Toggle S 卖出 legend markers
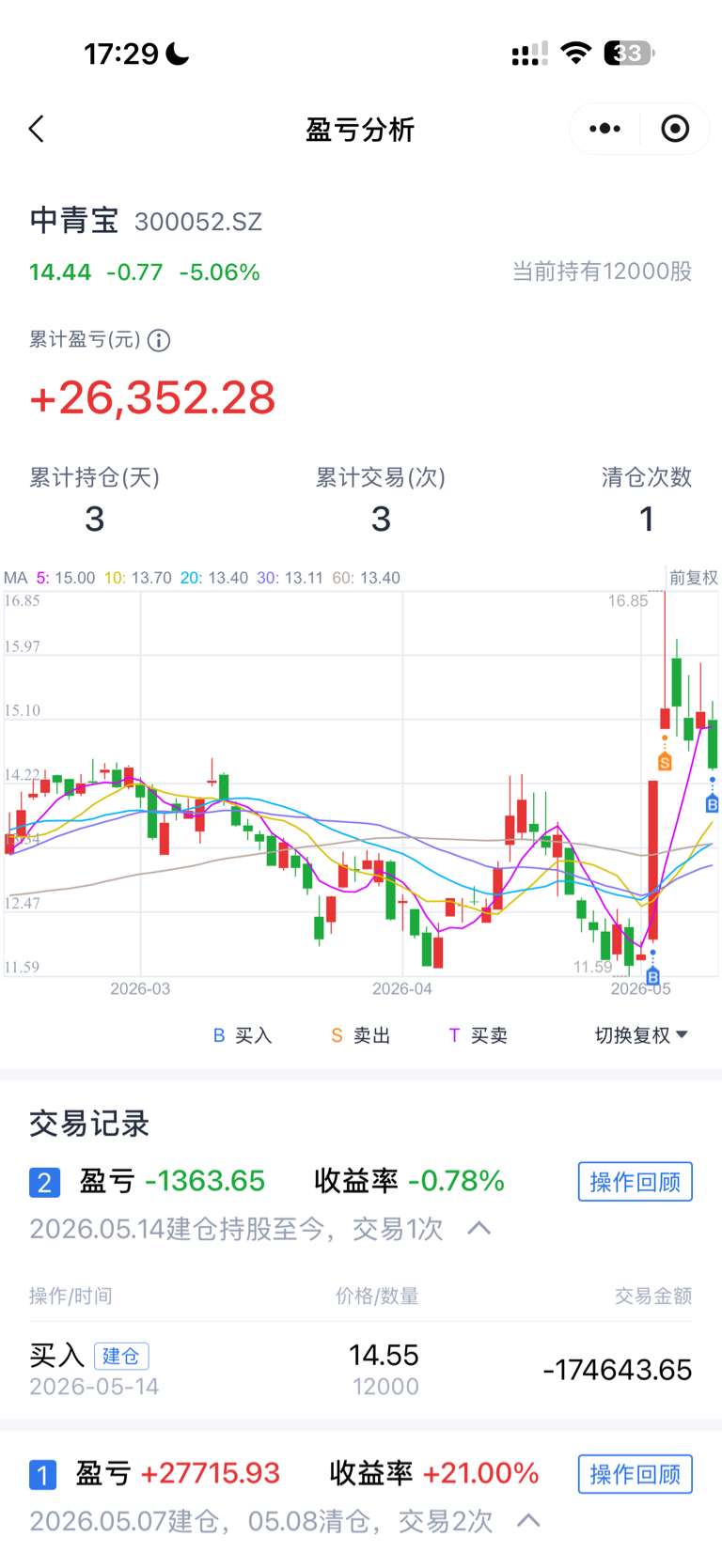722x1568 pixels. coord(360,1035)
